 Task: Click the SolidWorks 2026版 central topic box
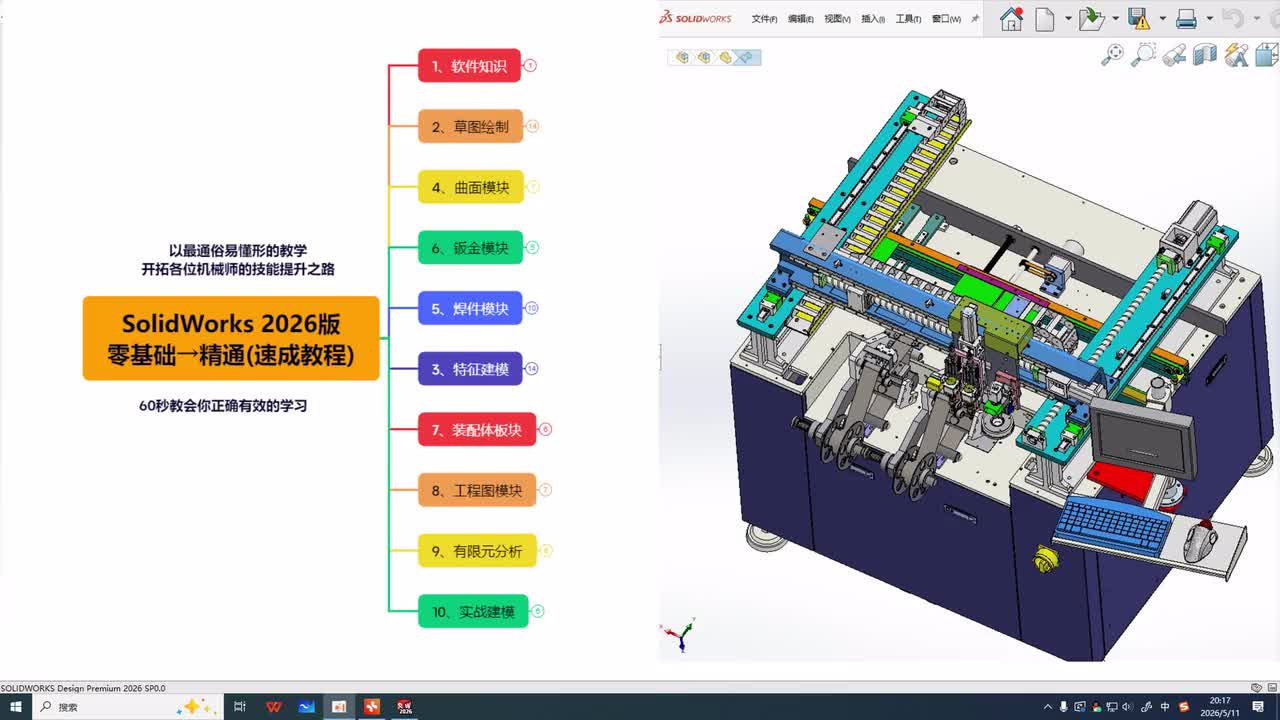[x=231, y=338]
